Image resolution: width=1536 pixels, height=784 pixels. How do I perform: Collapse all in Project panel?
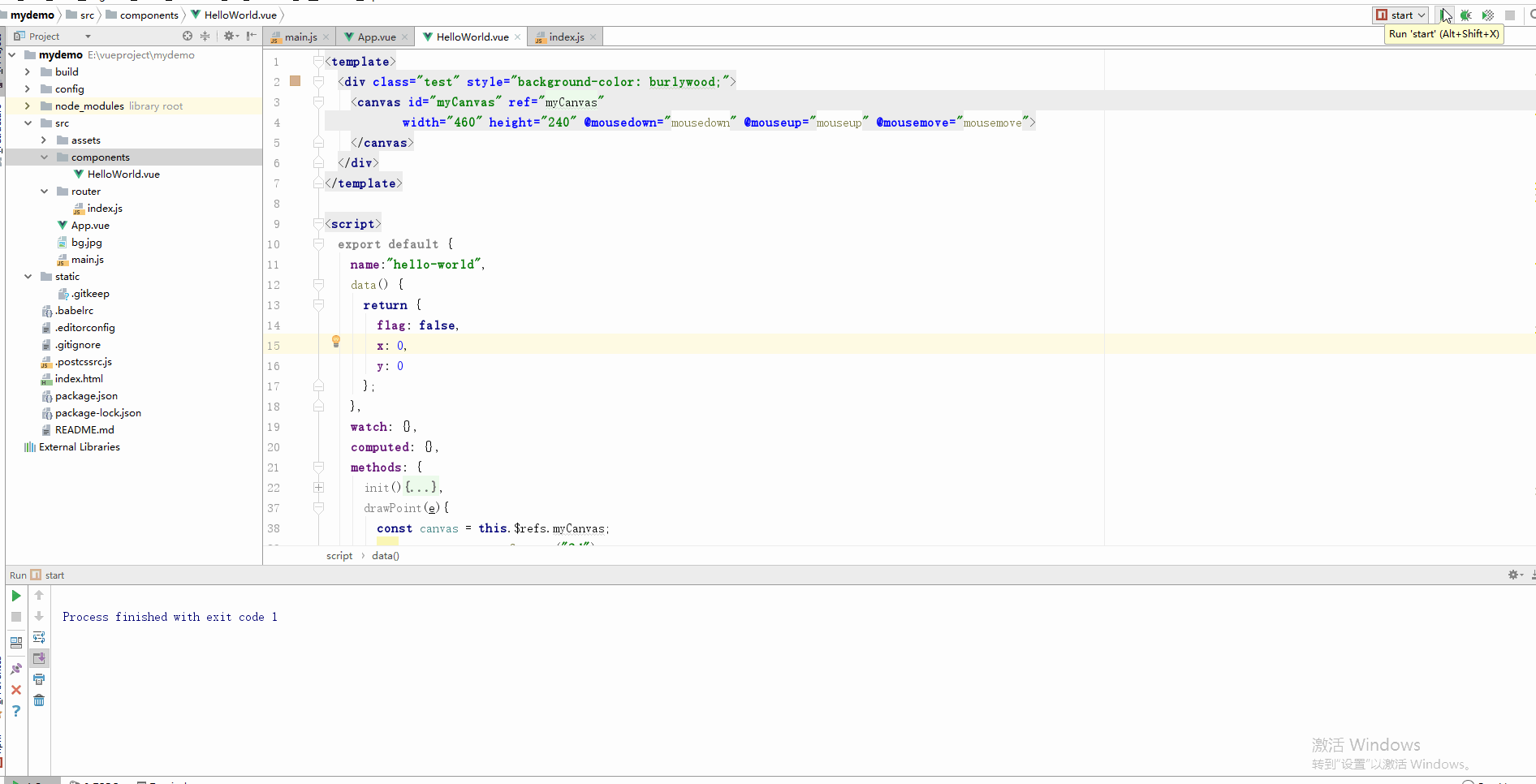[205, 36]
